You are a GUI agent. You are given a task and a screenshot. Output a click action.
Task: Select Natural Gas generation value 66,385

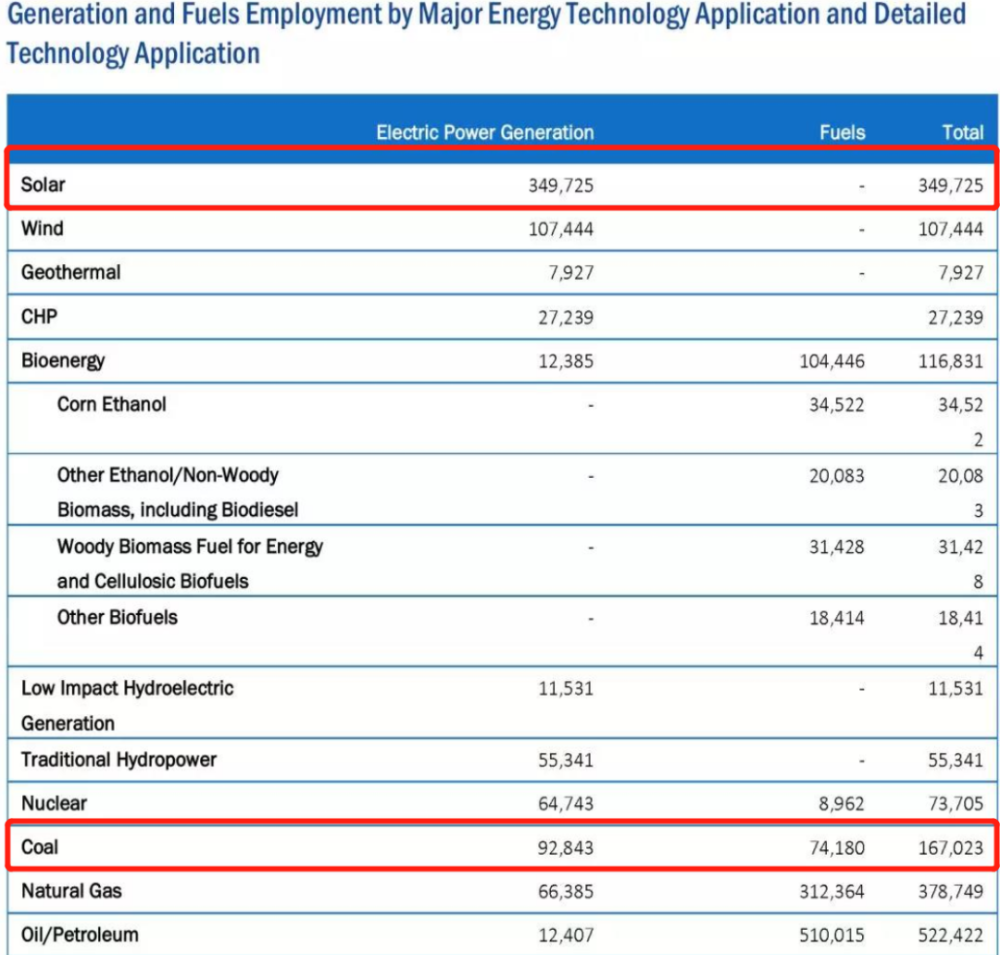pyautogui.click(x=566, y=892)
